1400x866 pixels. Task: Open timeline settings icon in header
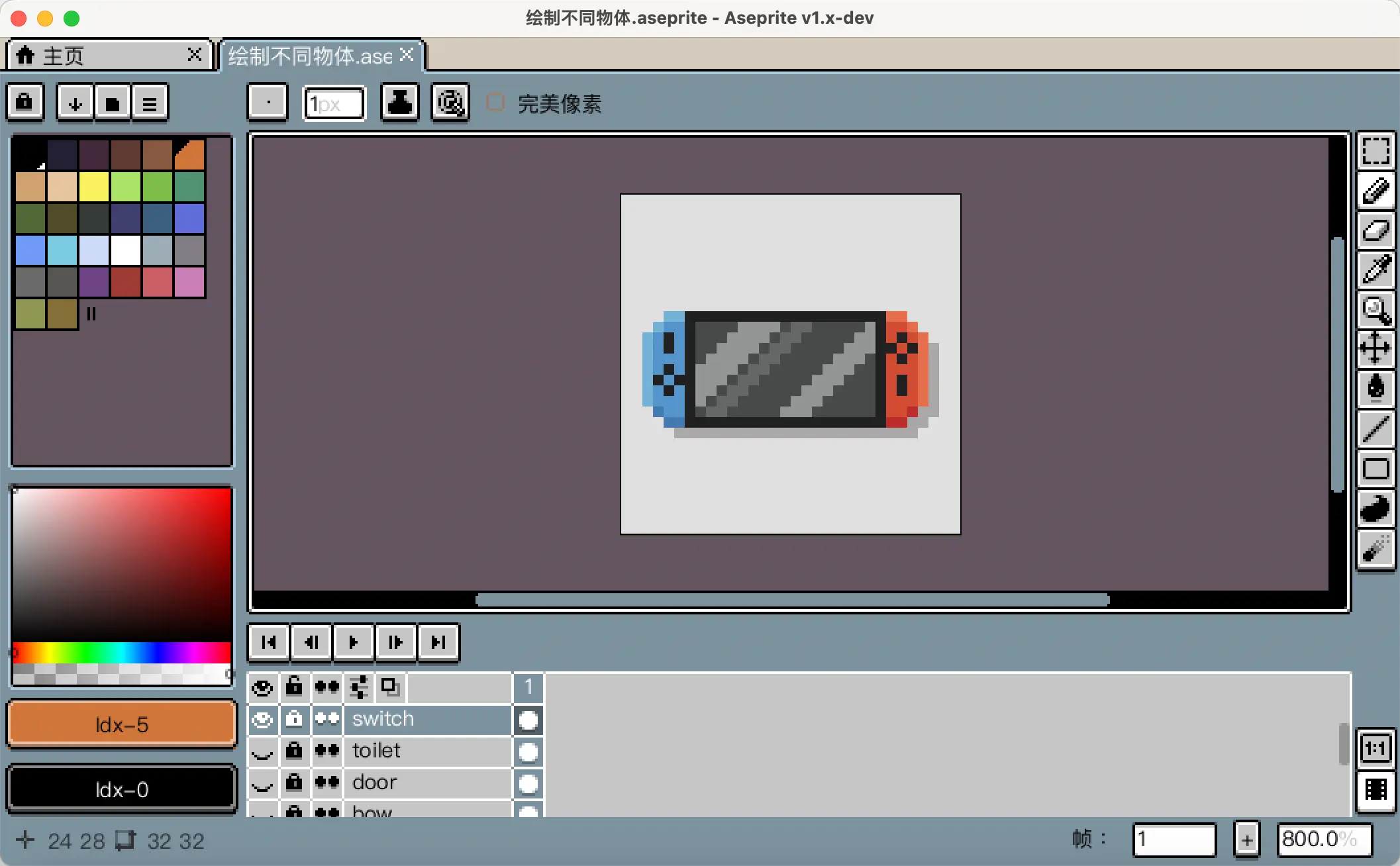click(x=360, y=688)
